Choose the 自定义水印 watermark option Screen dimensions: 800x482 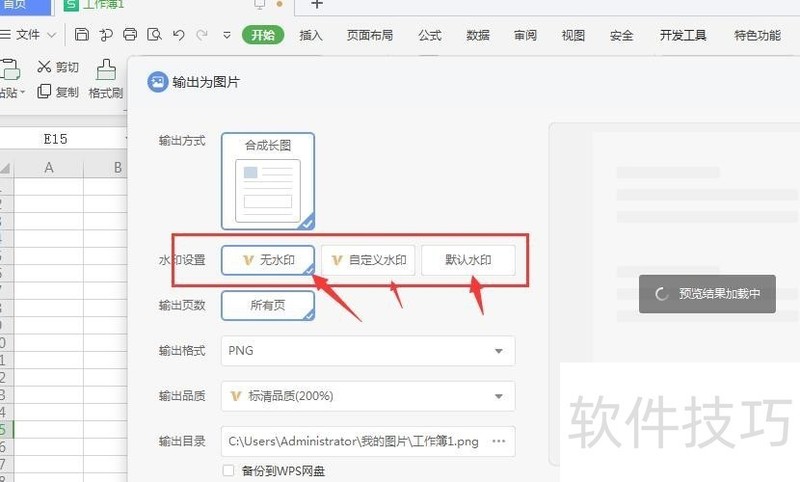[x=368, y=260]
